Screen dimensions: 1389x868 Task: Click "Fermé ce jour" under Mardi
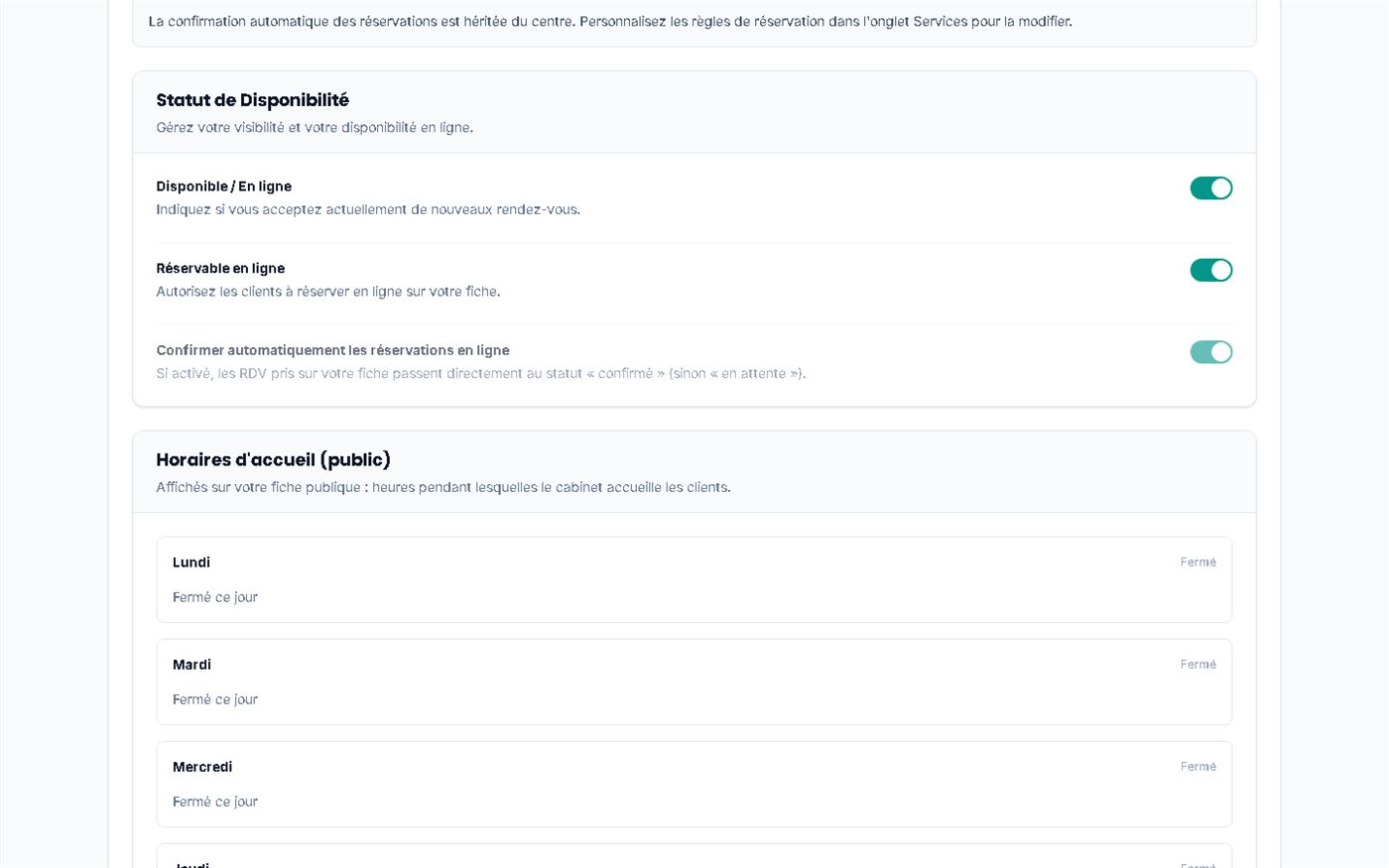tap(215, 699)
